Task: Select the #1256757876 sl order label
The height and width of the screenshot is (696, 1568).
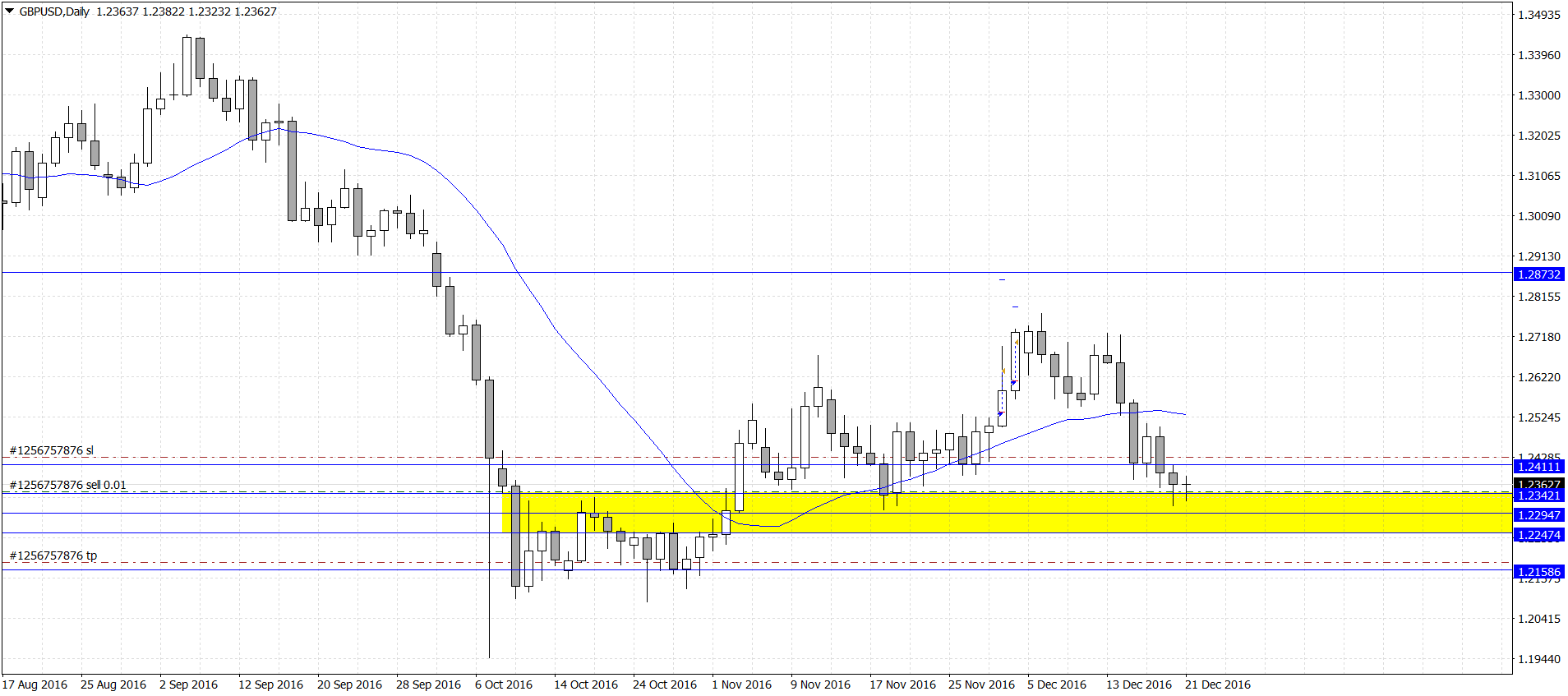Action: tap(52, 450)
